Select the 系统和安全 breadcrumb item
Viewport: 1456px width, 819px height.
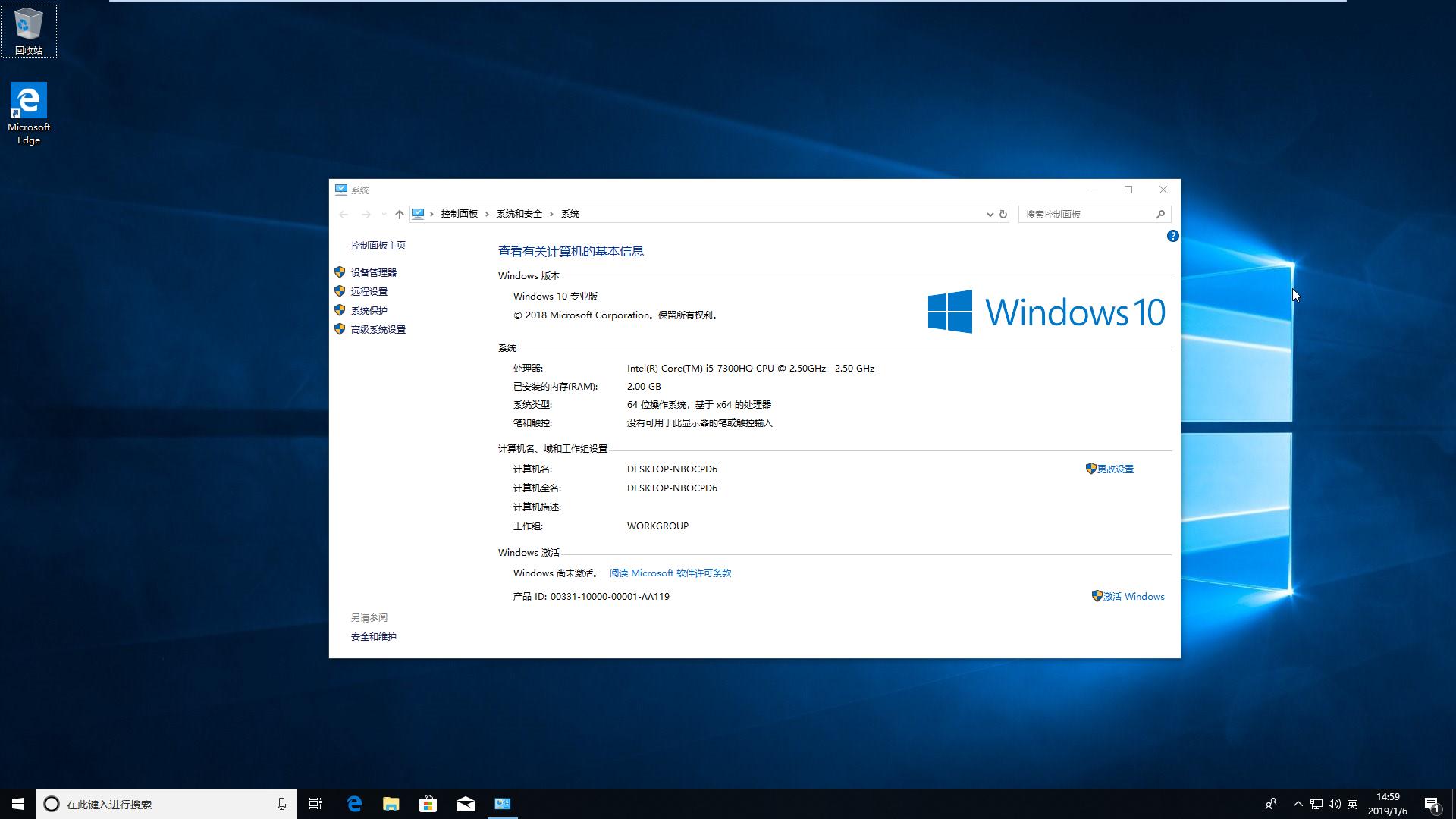pos(519,214)
